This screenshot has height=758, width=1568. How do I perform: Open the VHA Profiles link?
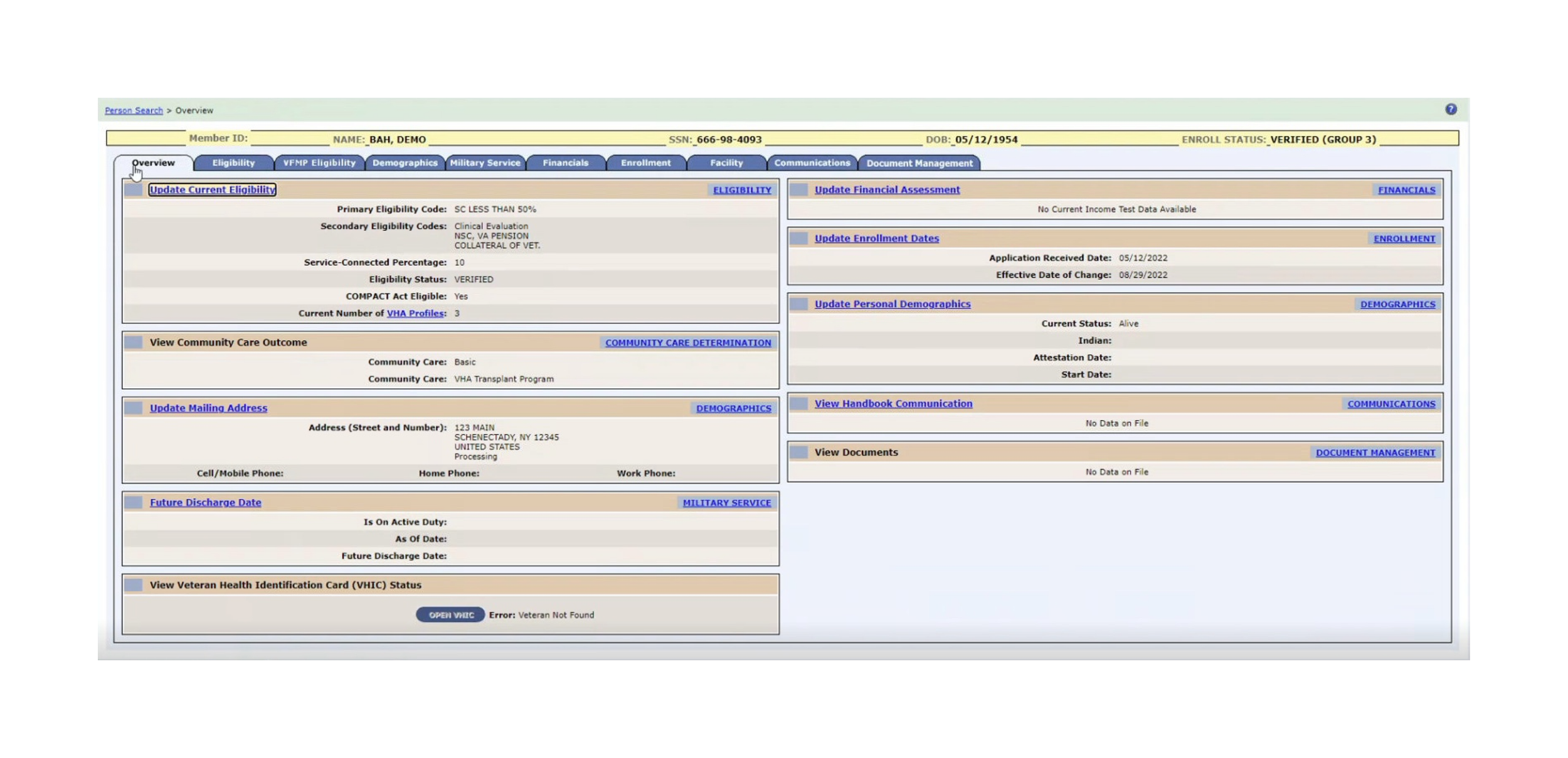click(415, 313)
